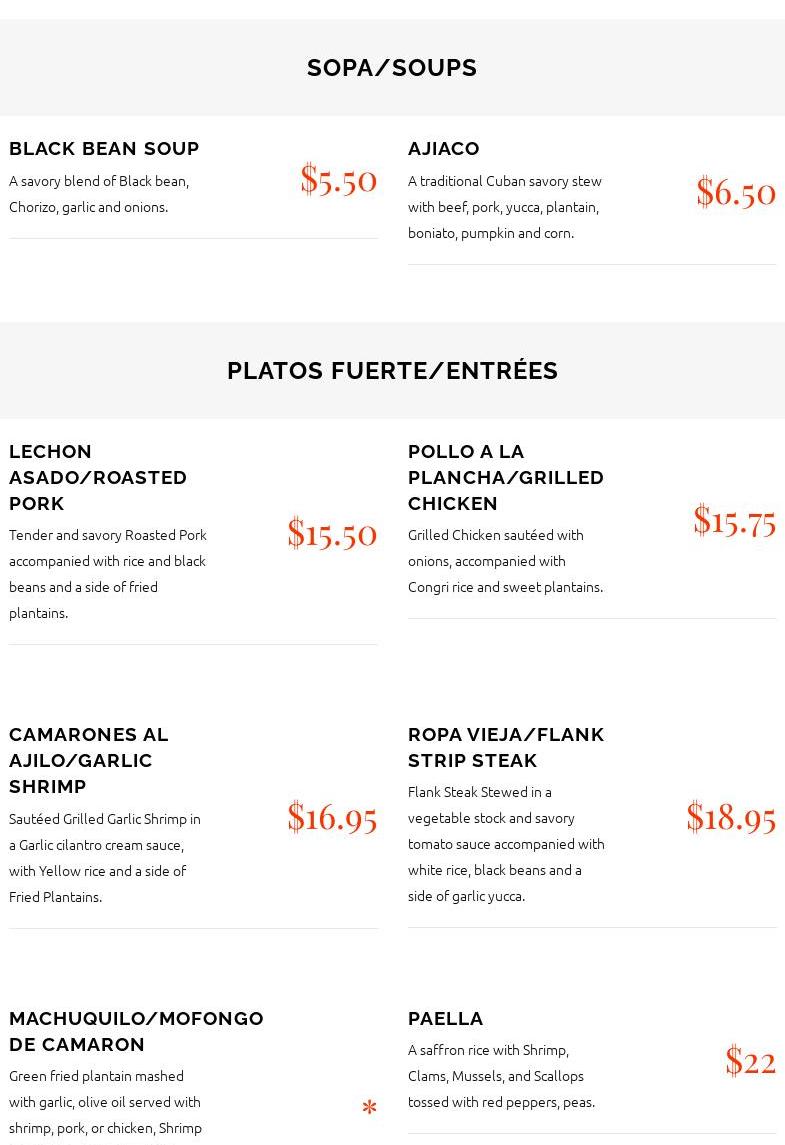Click the orange asterisk beside Mofongo

369,1108
